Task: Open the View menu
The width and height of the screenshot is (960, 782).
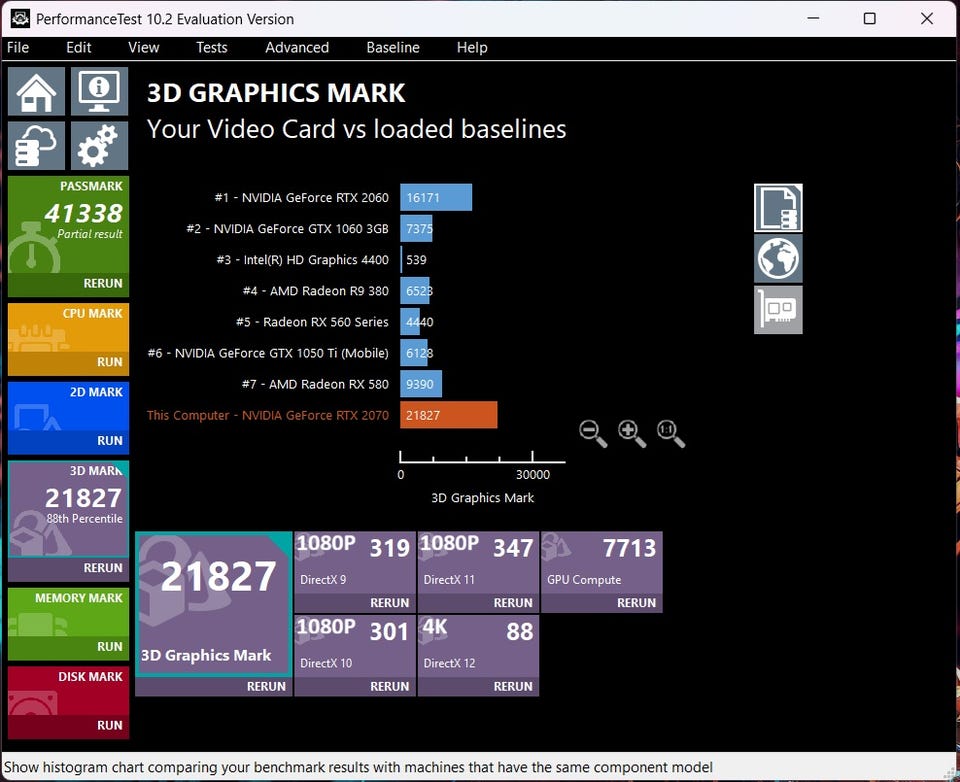Action: (x=143, y=47)
